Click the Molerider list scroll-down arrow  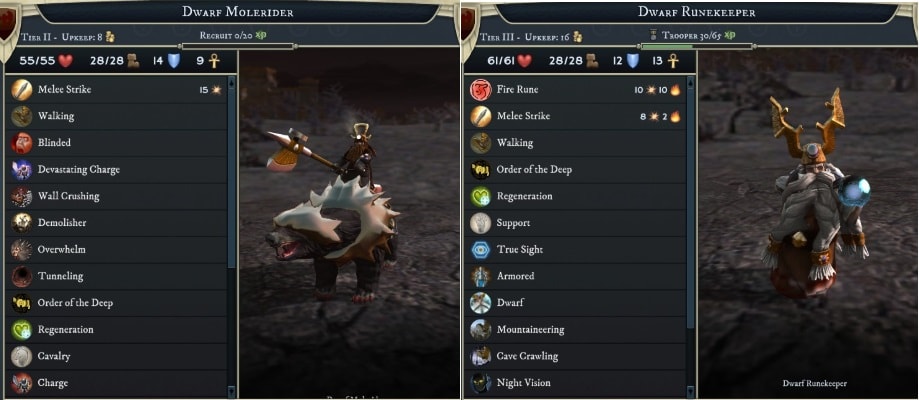pyautogui.click(x=232, y=390)
